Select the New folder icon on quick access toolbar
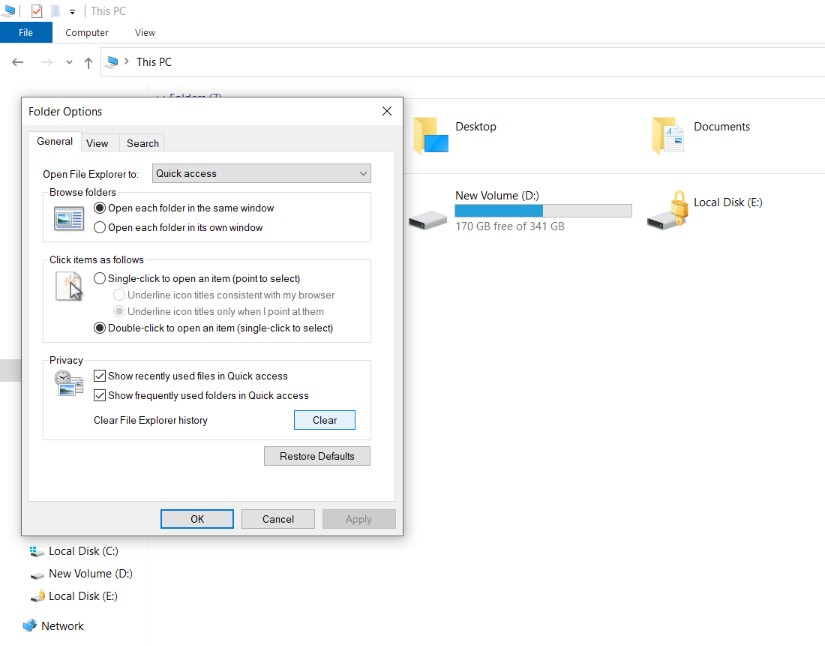Screen dimensions: 825x646 (x=55, y=11)
